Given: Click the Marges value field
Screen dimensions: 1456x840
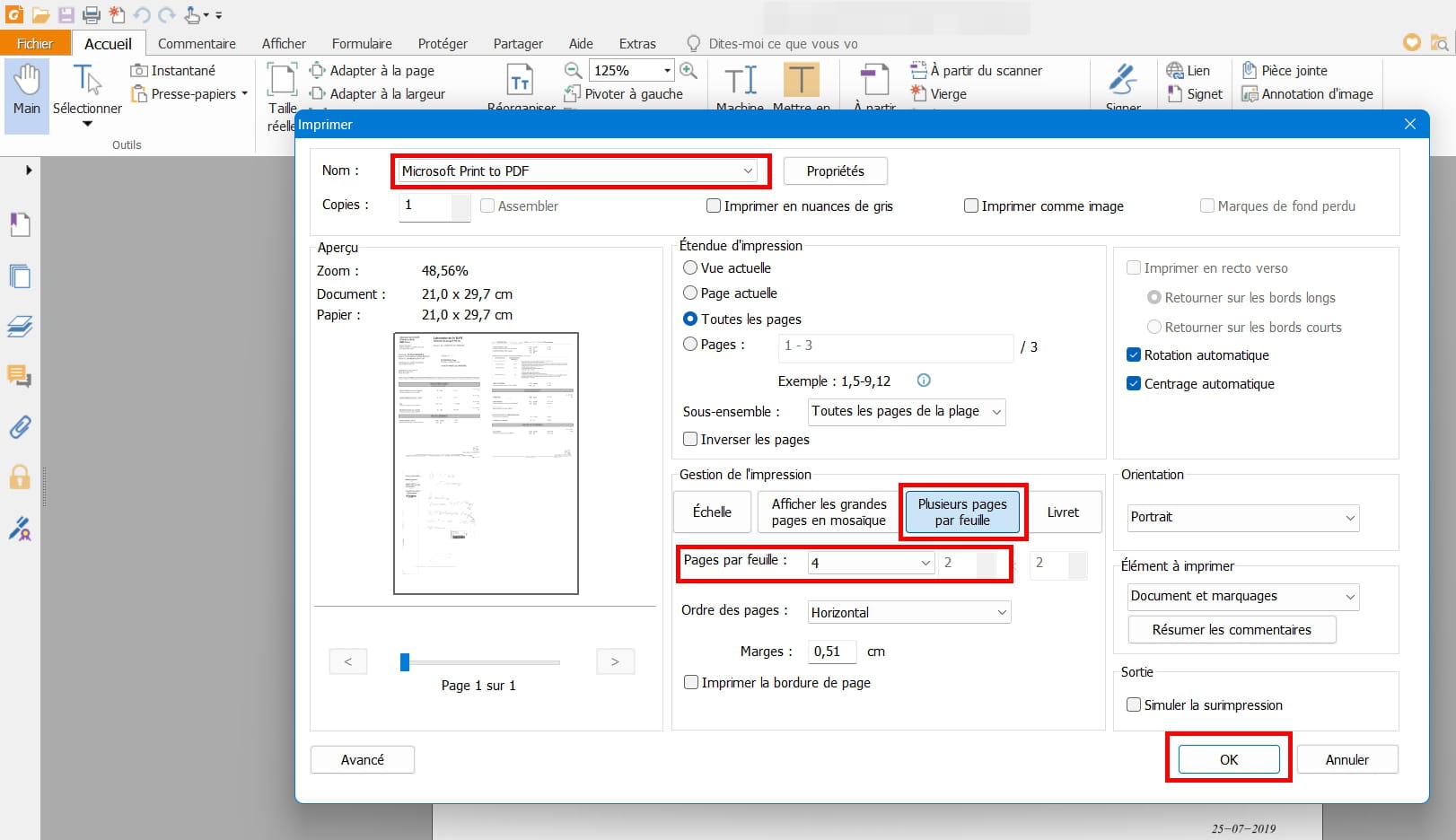Looking at the screenshot, I should pos(832,652).
